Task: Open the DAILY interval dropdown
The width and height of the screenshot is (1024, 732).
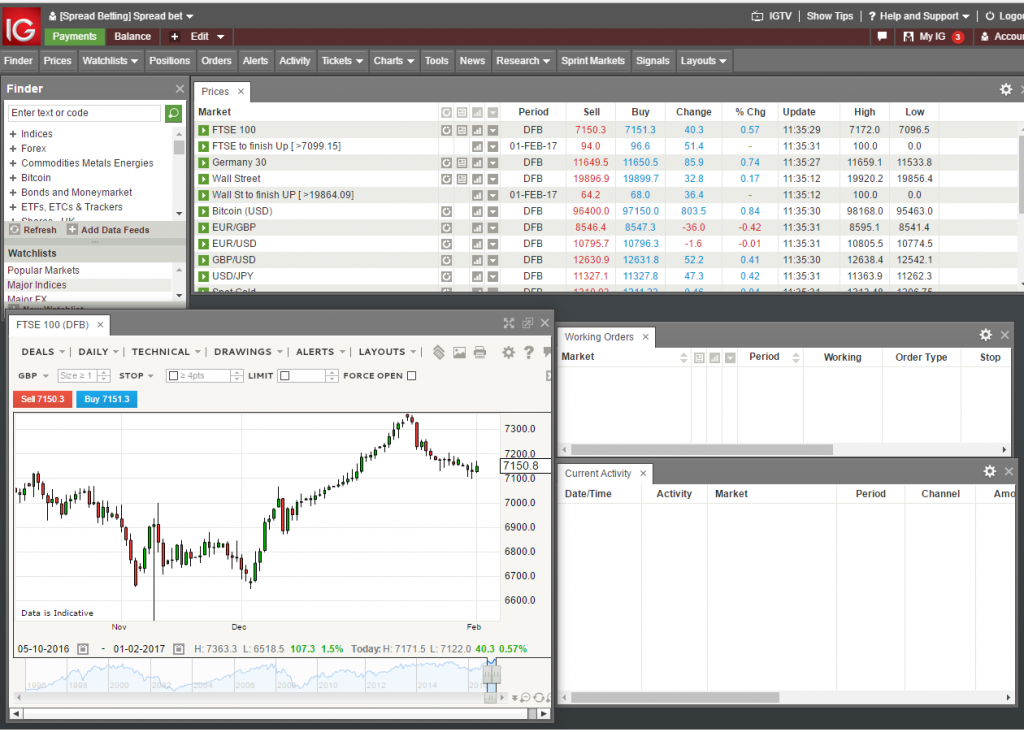Action: (x=99, y=352)
